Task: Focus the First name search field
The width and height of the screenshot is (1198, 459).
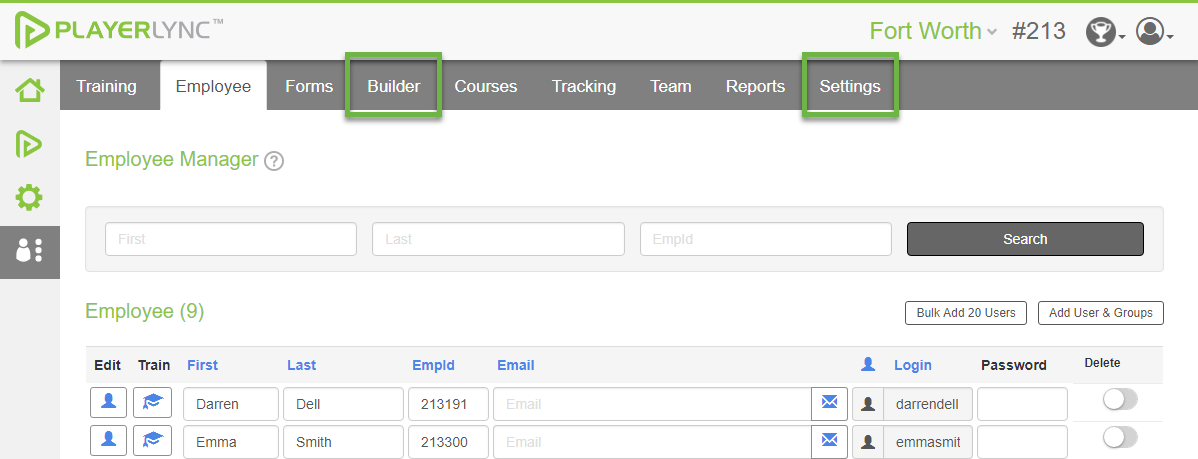Action: pyautogui.click(x=231, y=239)
